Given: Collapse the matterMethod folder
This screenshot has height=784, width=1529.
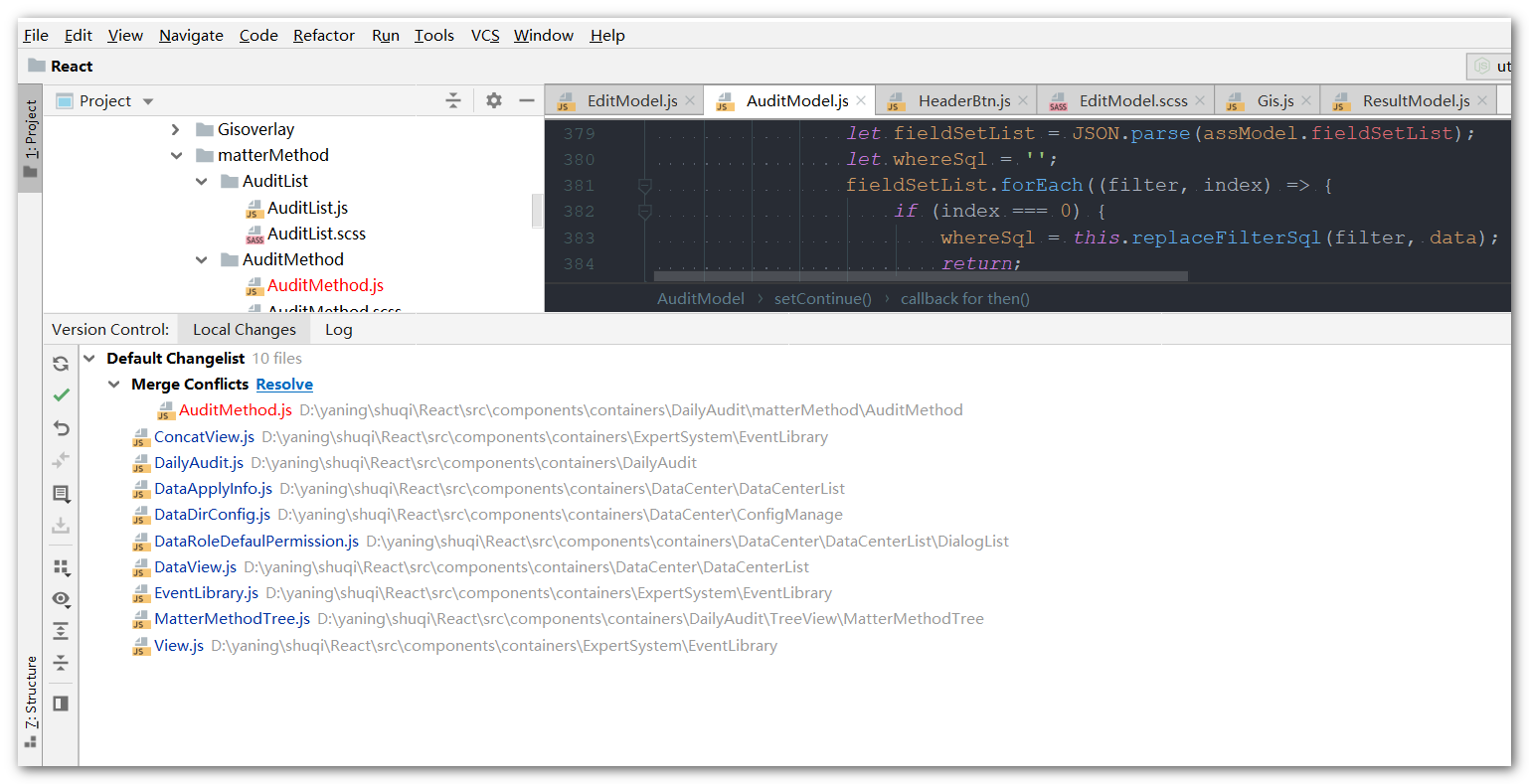Looking at the screenshot, I should click(176, 155).
